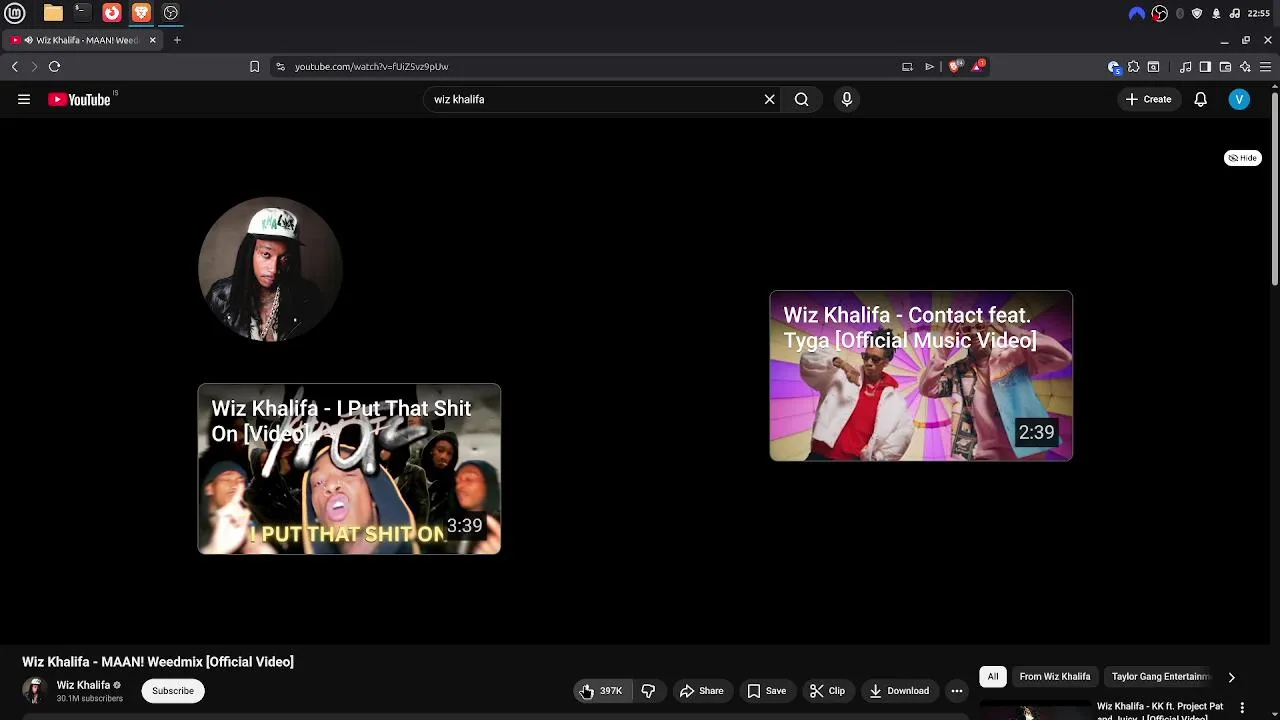Download the video
The image size is (1280, 720).
pyautogui.click(x=899, y=691)
